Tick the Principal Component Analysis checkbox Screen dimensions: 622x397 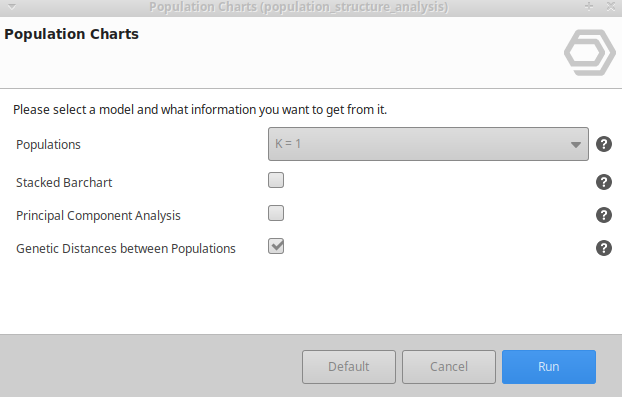(x=276, y=213)
